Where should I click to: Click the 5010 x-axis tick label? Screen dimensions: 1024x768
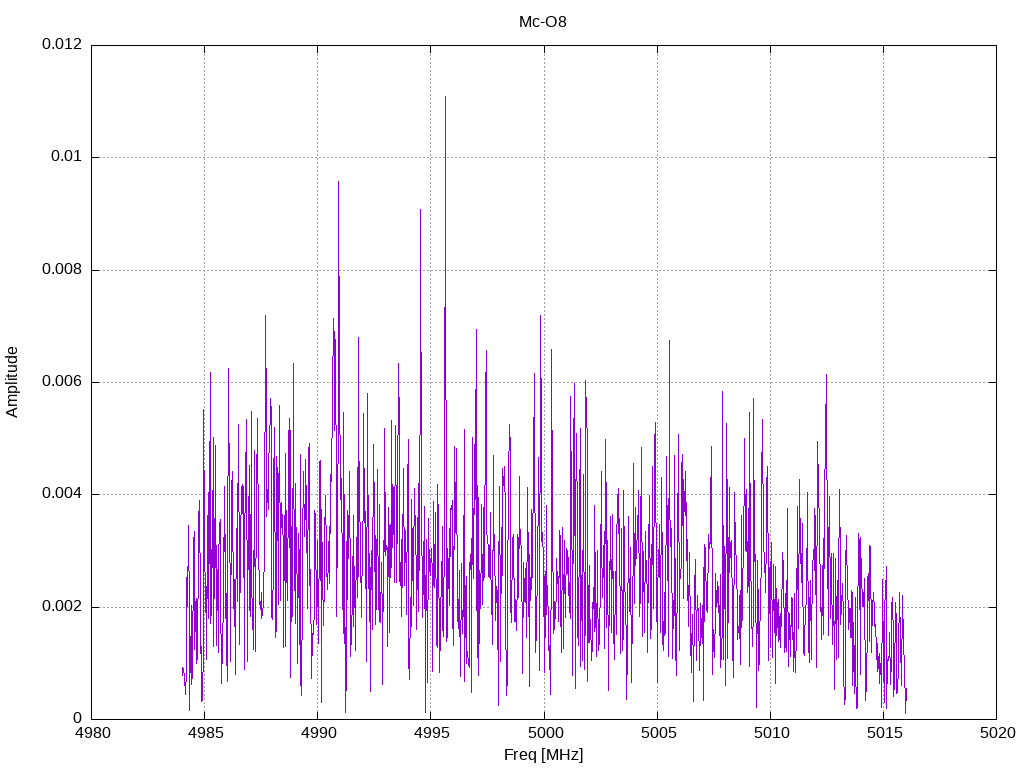click(x=771, y=733)
